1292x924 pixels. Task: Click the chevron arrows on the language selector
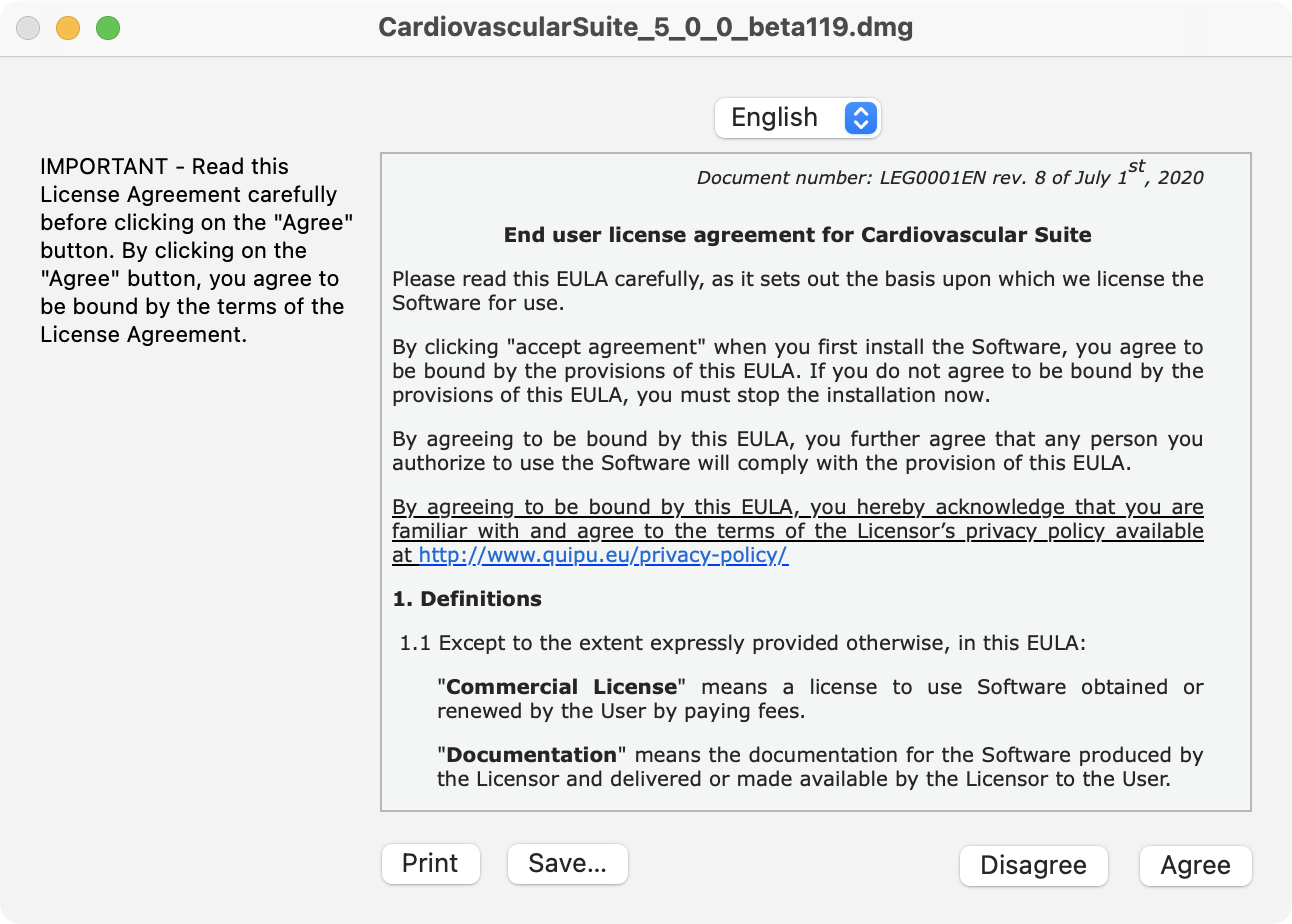(860, 117)
